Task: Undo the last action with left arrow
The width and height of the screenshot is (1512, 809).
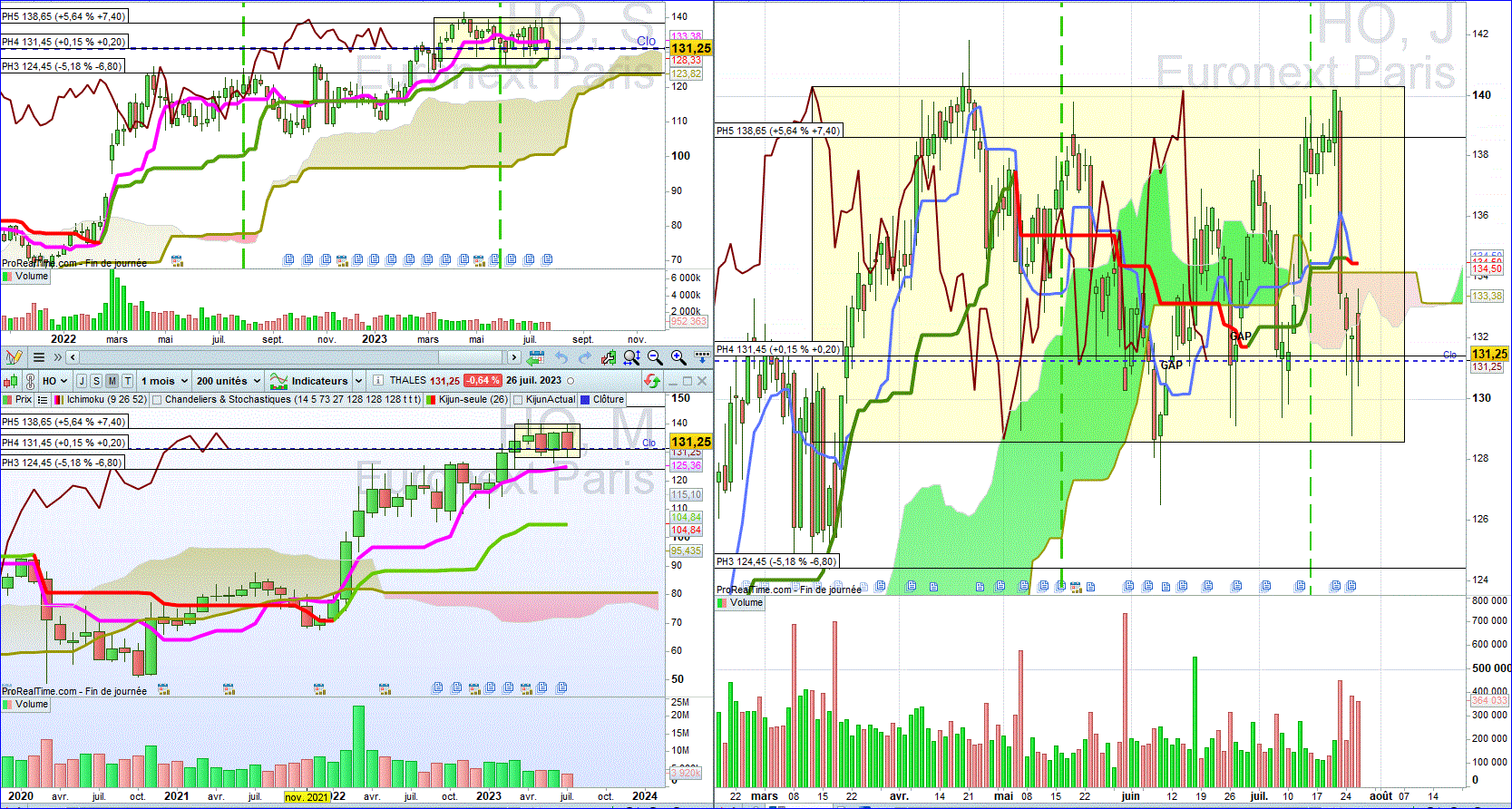Action: (561, 357)
